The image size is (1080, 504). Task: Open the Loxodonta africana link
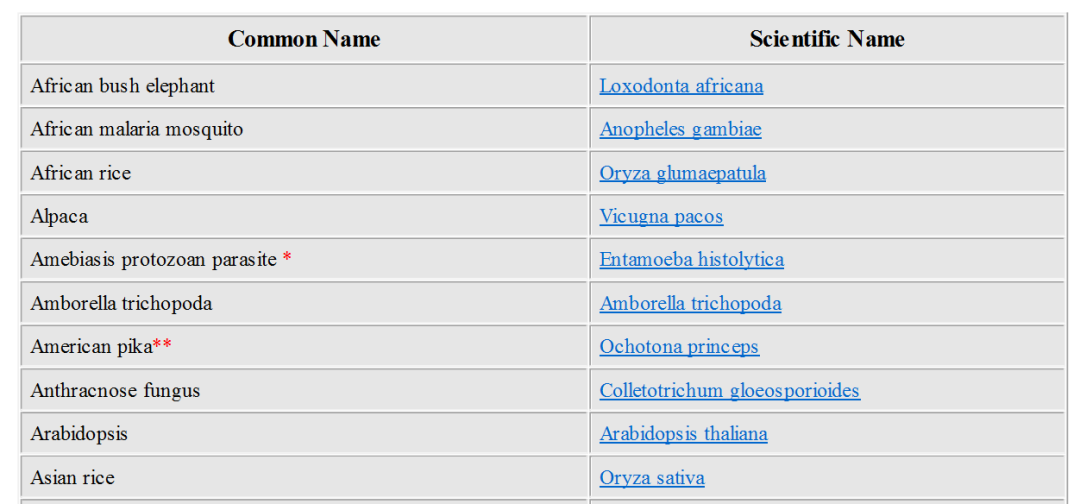pyautogui.click(x=681, y=86)
